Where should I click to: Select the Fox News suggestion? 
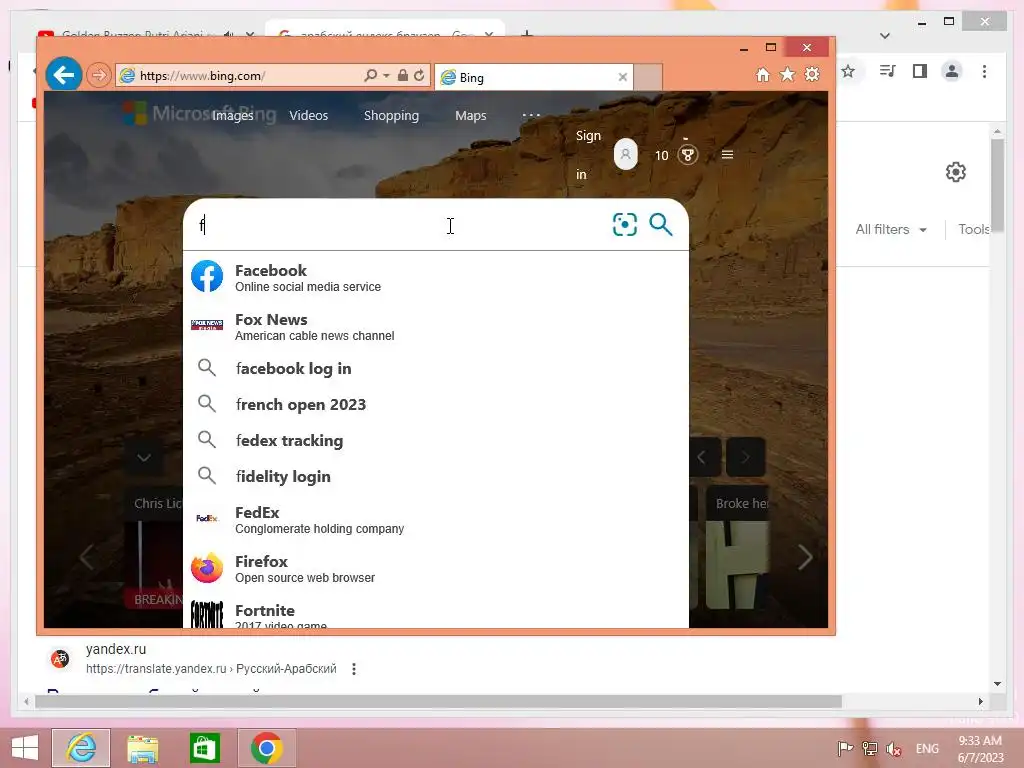[x=436, y=326]
